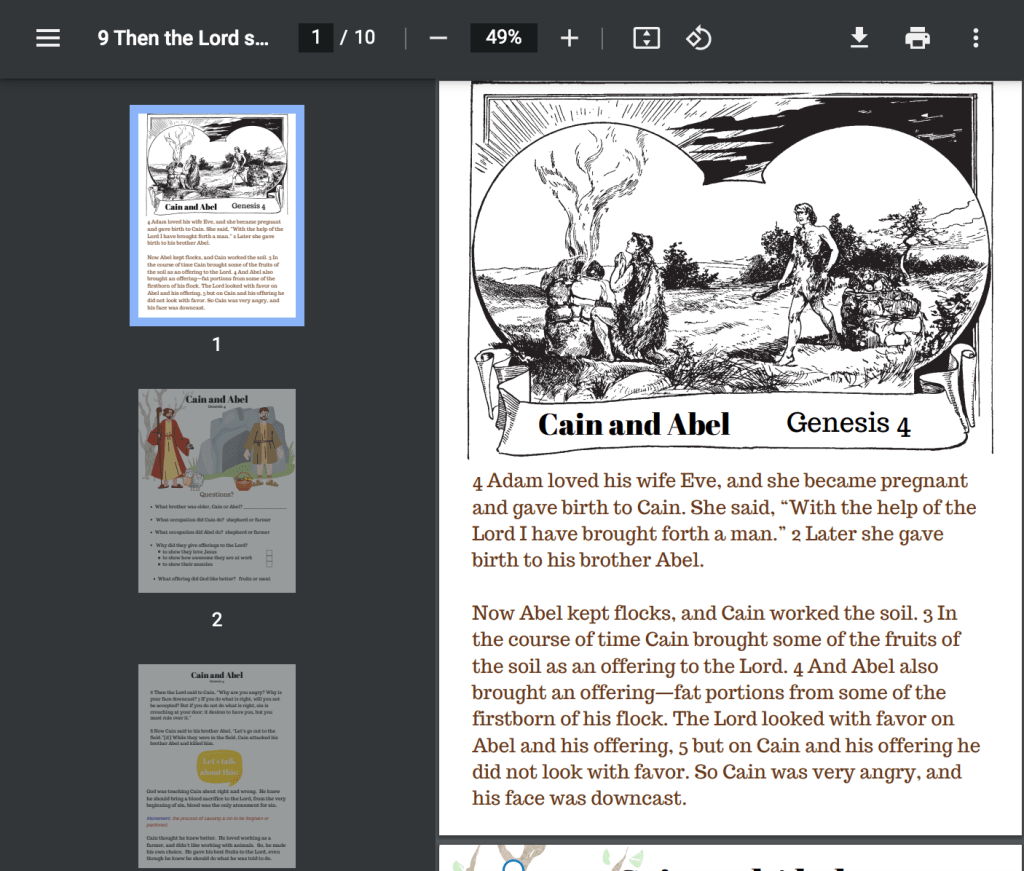Select the 'Genesis 4' heading text
Viewport: 1024px width, 871px height.
[848, 423]
